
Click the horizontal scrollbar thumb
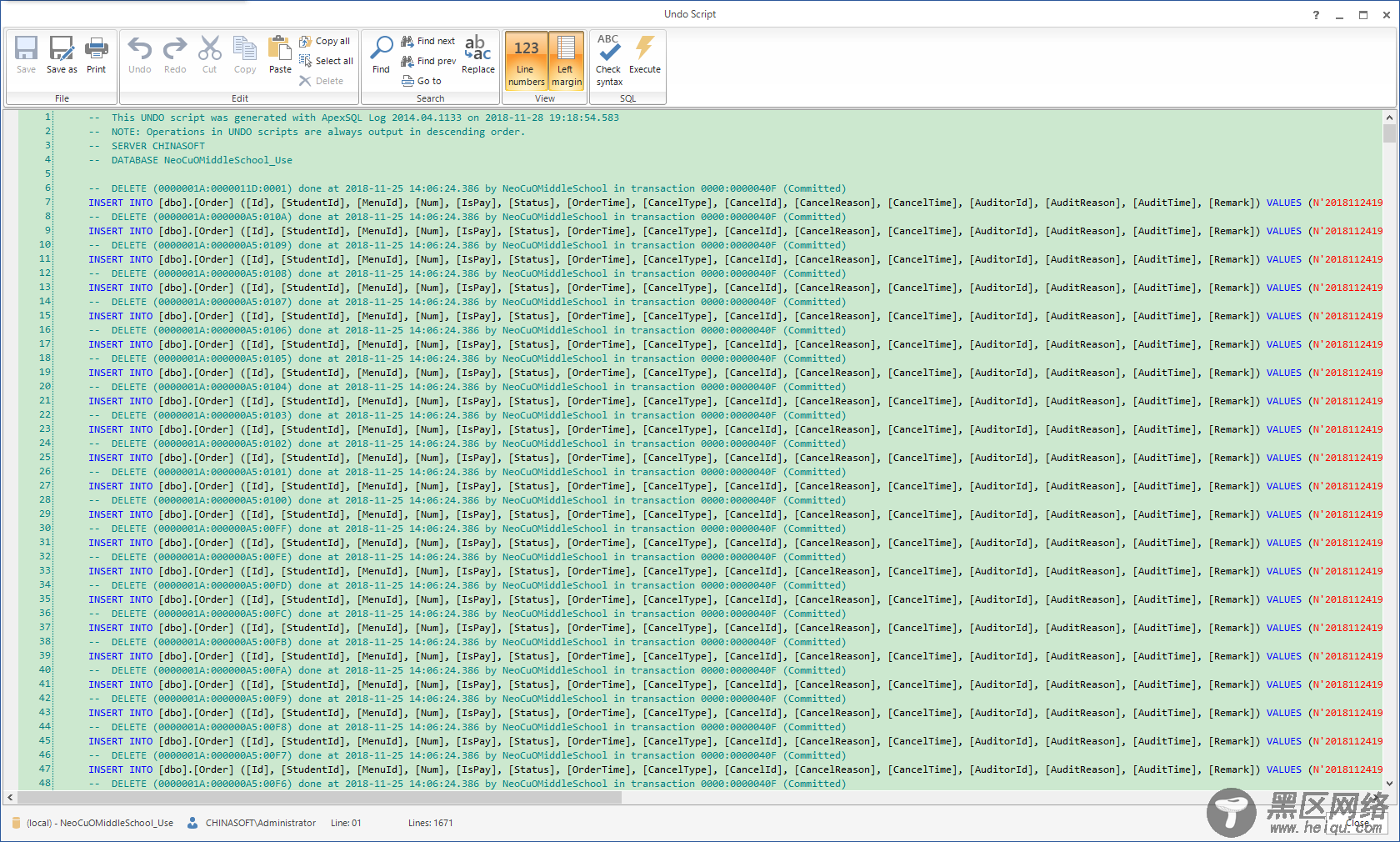pos(319,798)
